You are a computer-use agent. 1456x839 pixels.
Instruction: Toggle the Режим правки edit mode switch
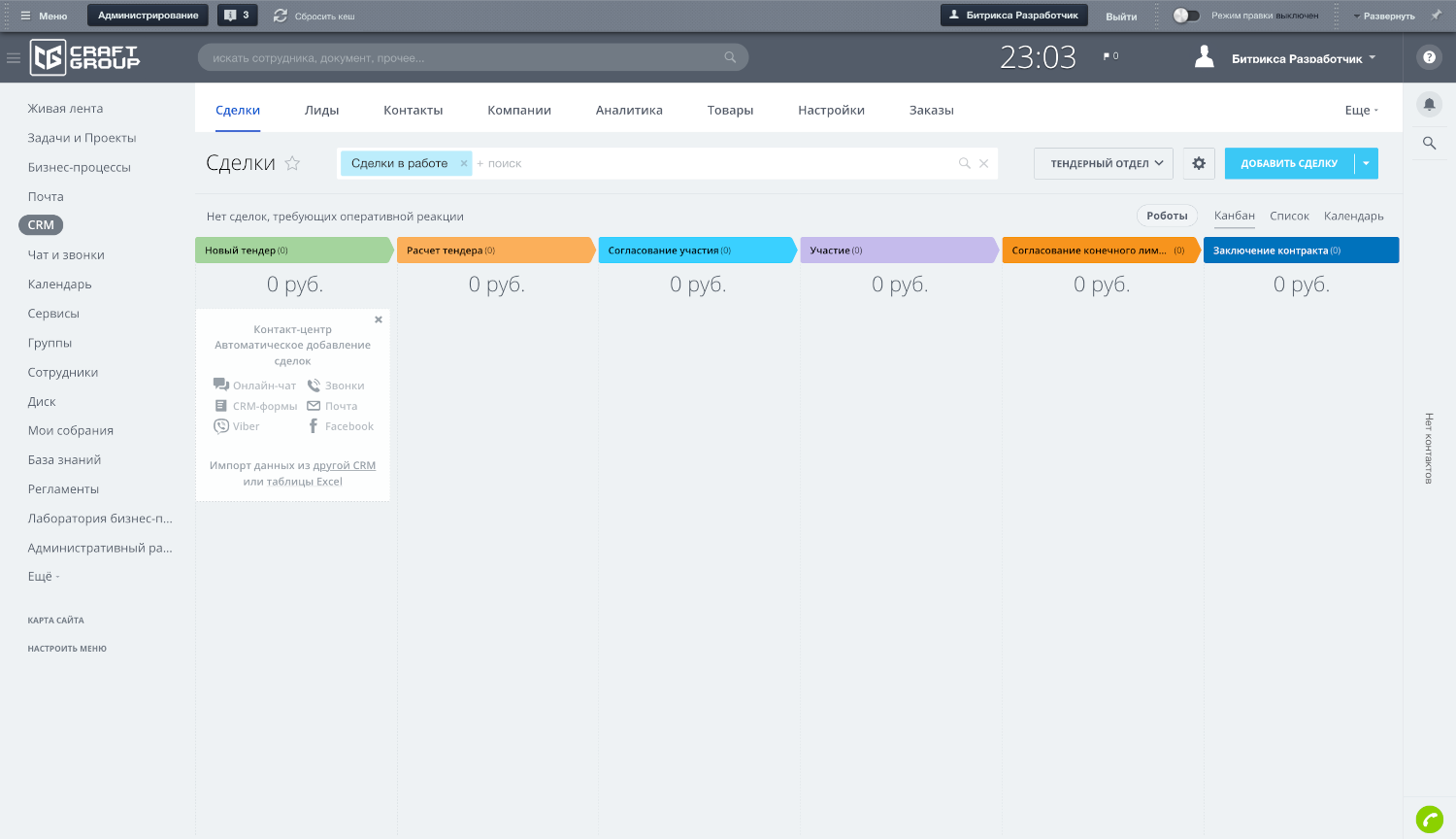[x=1186, y=16]
